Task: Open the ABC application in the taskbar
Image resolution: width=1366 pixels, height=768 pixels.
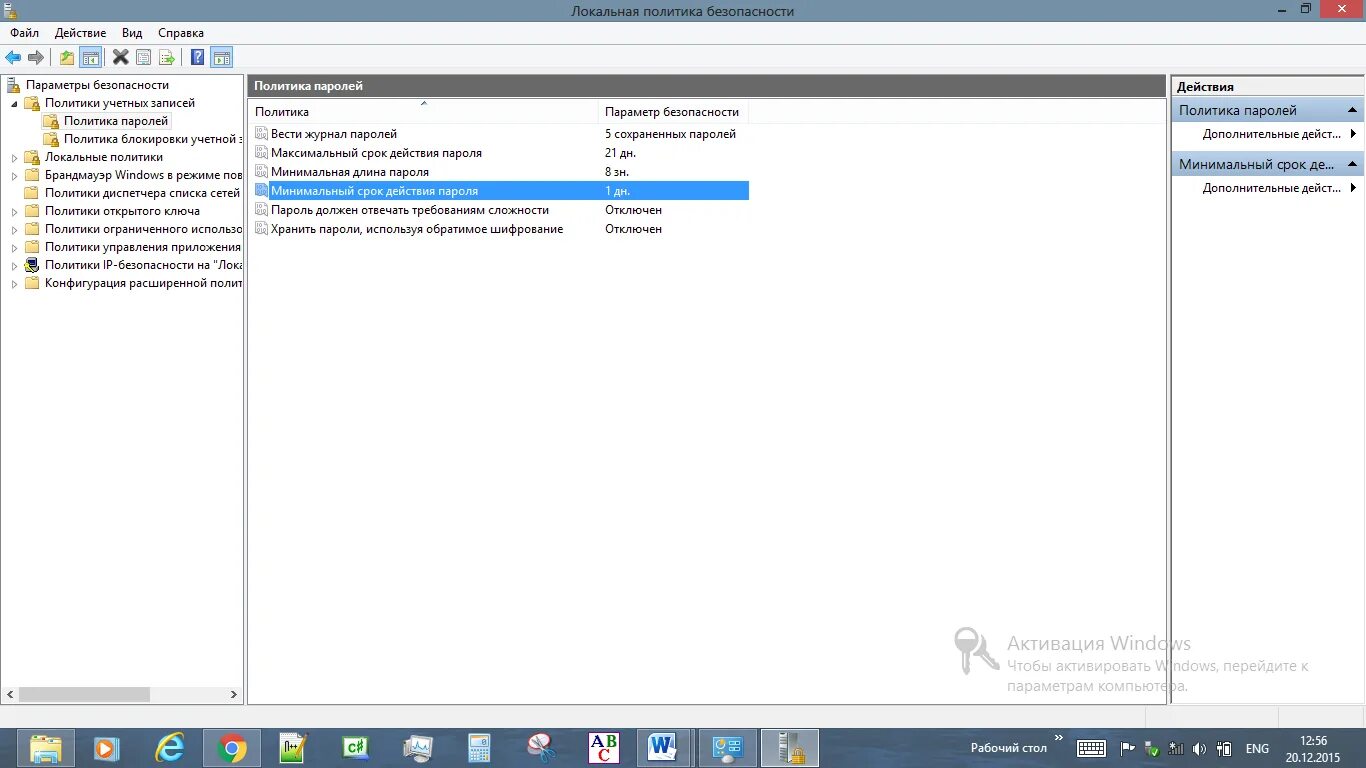Action: coord(604,747)
